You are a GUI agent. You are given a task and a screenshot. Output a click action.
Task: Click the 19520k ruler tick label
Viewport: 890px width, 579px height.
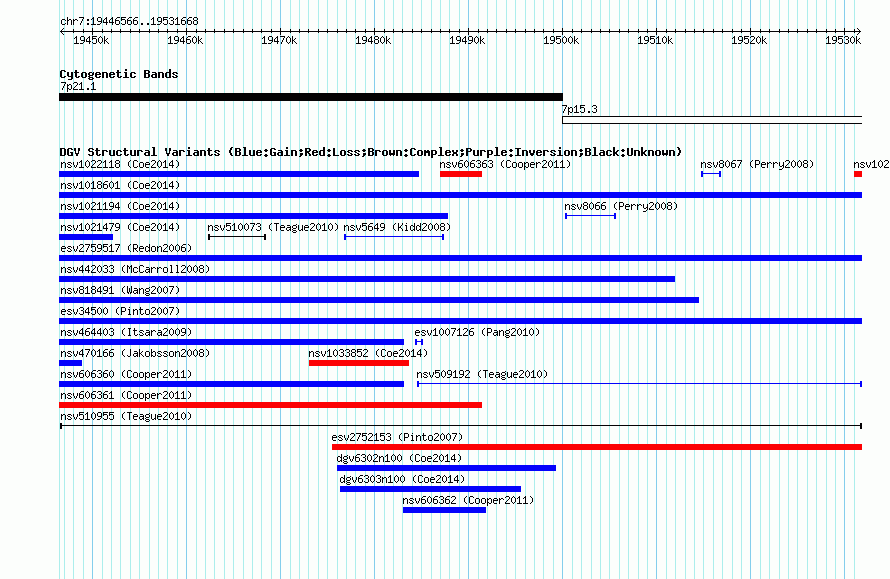(749, 40)
